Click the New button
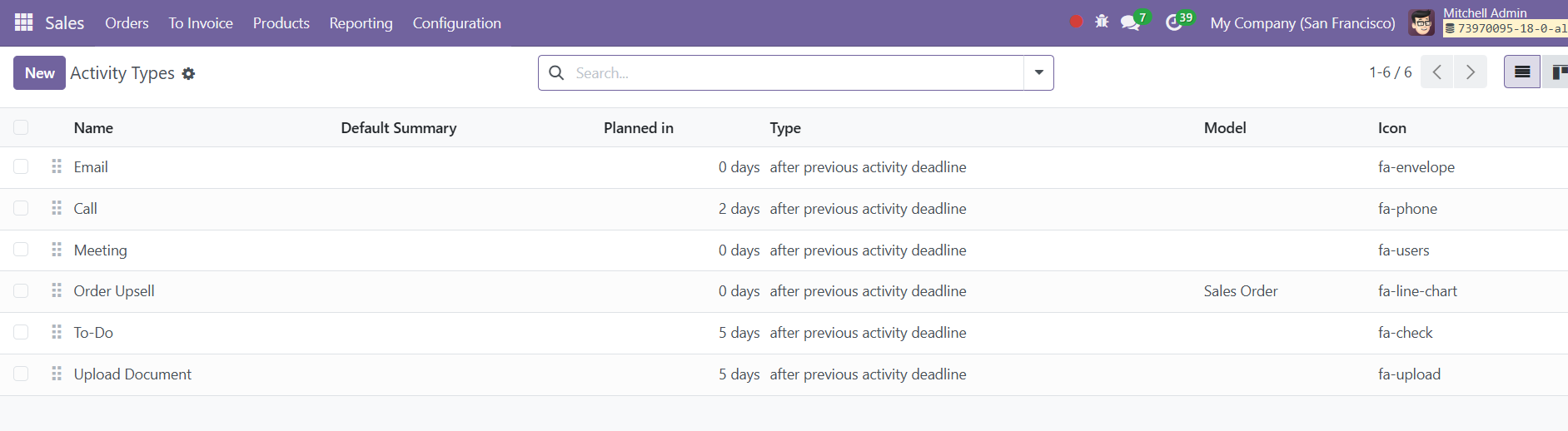The width and height of the screenshot is (1568, 431). pos(39,72)
